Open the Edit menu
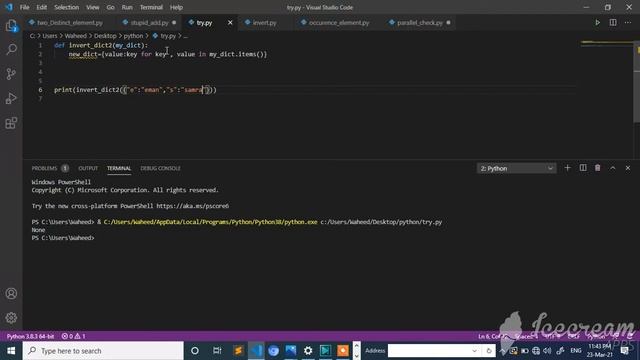Viewport: 640px width, 360px height. pos(42,7)
